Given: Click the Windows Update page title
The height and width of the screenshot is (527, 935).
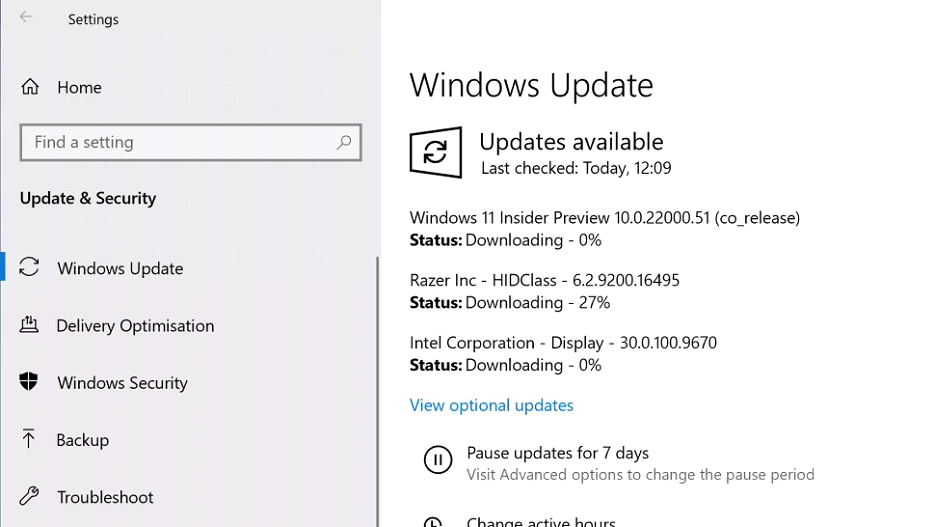Looking at the screenshot, I should tap(531, 85).
